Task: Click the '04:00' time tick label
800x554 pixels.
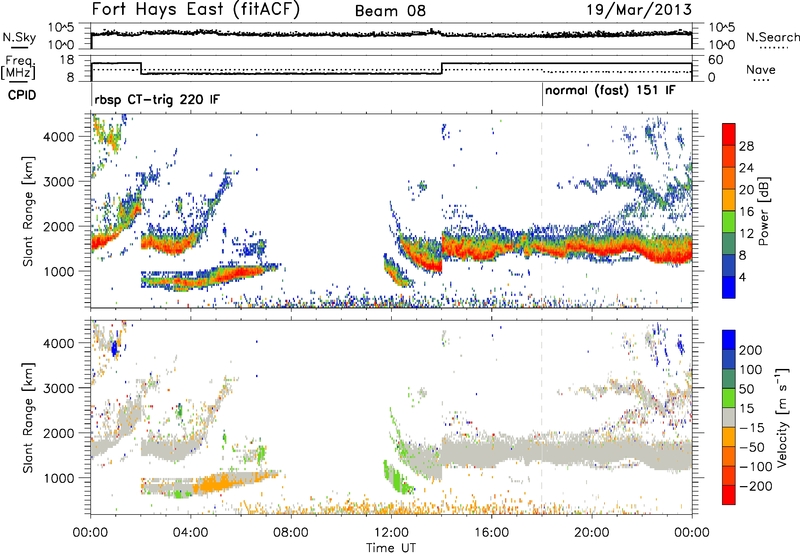Action: click(190, 533)
